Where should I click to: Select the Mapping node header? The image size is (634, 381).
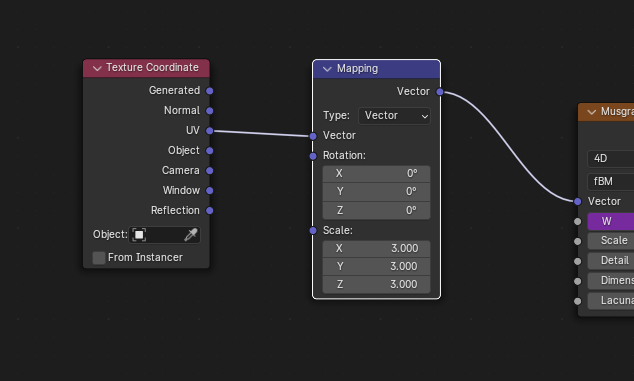pyautogui.click(x=376, y=69)
